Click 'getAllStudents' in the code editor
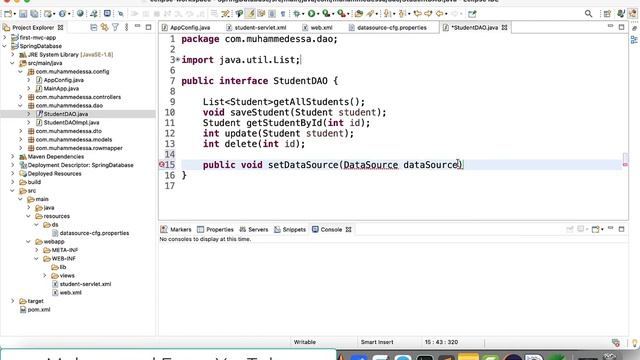Screen dimensions: 640x360 point(311,102)
